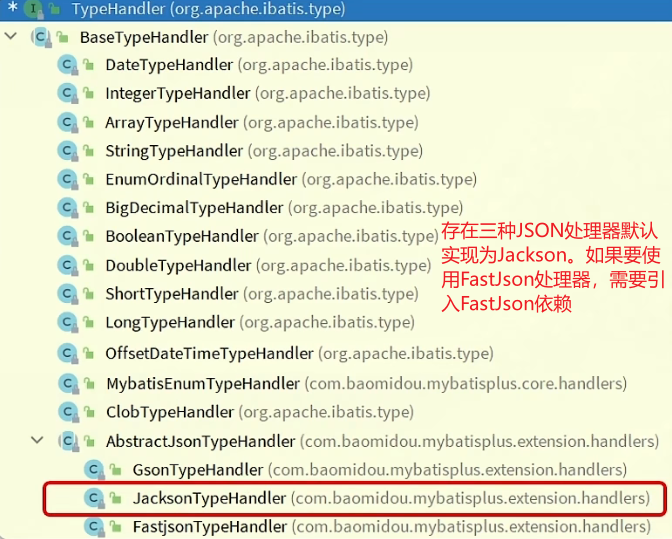This screenshot has width=672, height=539.
Task: Click the OffsetDateTimeTypeHandler class icon
Action: tap(67, 353)
